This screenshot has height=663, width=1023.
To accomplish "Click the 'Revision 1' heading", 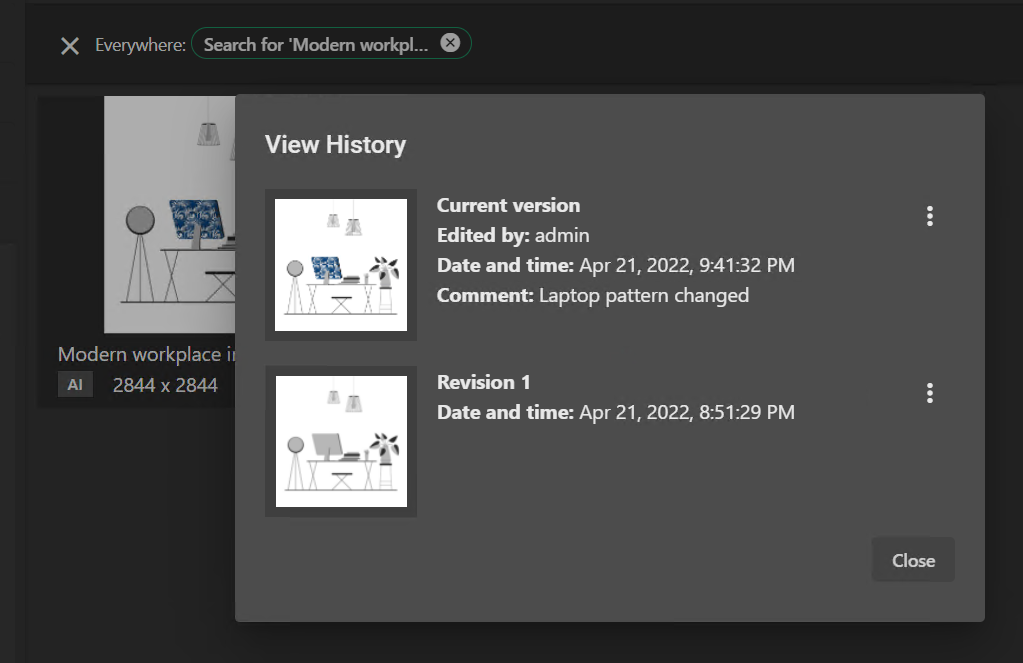I will [x=484, y=382].
